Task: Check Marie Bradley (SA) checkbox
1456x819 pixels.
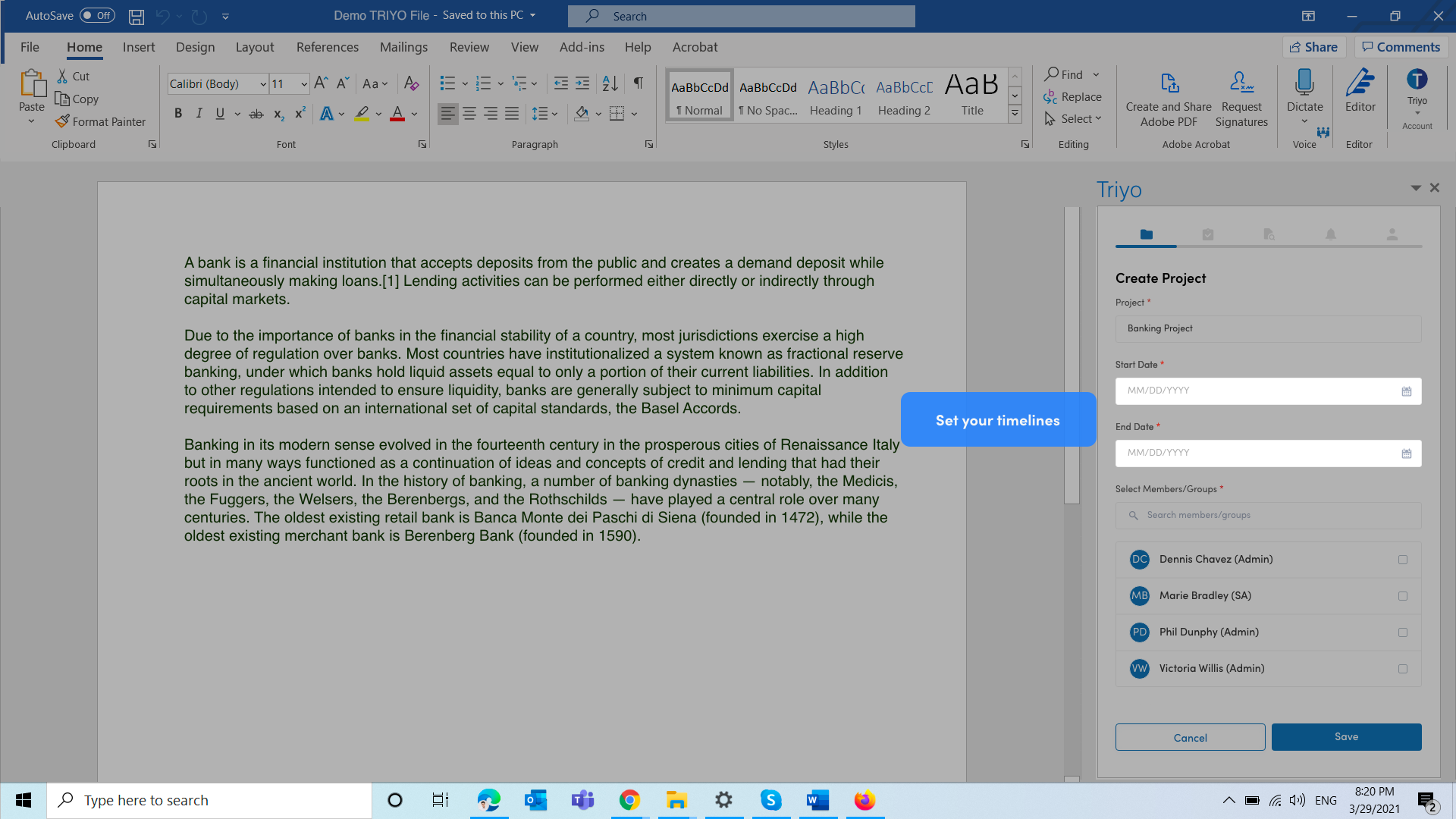Action: 1403,596
